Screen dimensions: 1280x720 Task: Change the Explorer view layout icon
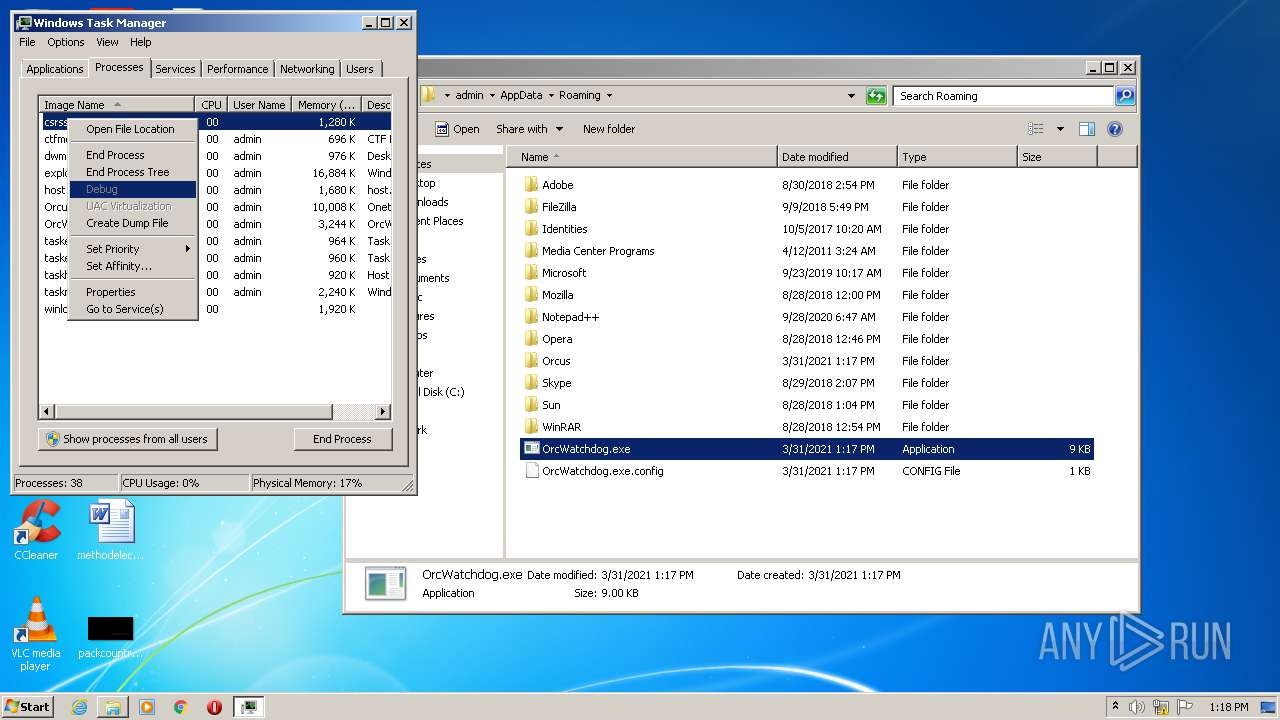(1036, 129)
